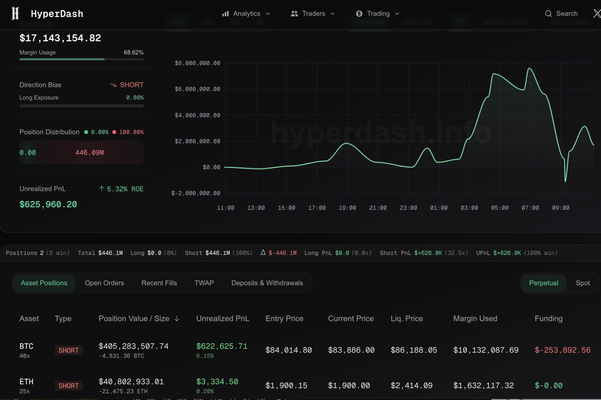This screenshot has width=601, height=400.
Task: Click the Entry Price column header
Action: (x=284, y=318)
